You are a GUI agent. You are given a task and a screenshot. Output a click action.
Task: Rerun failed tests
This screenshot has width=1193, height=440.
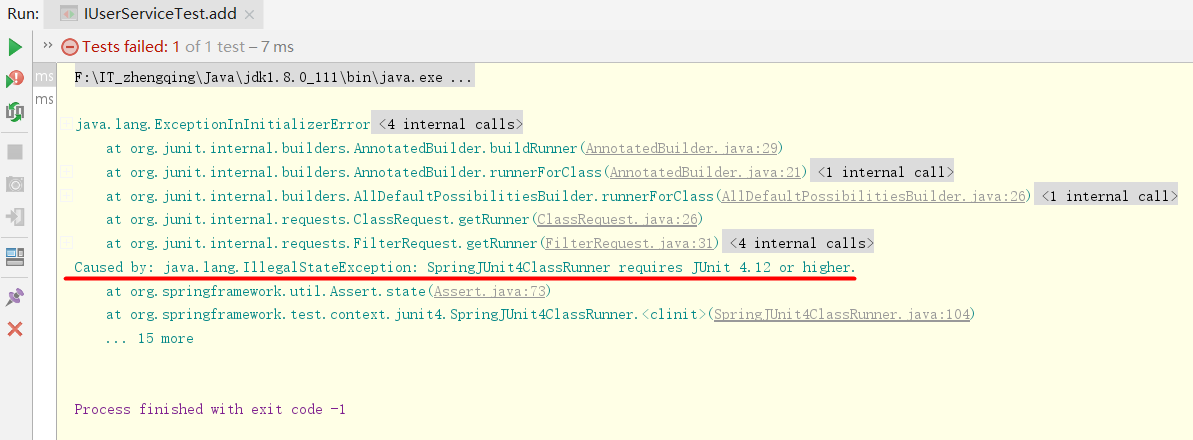coord(14,79)
